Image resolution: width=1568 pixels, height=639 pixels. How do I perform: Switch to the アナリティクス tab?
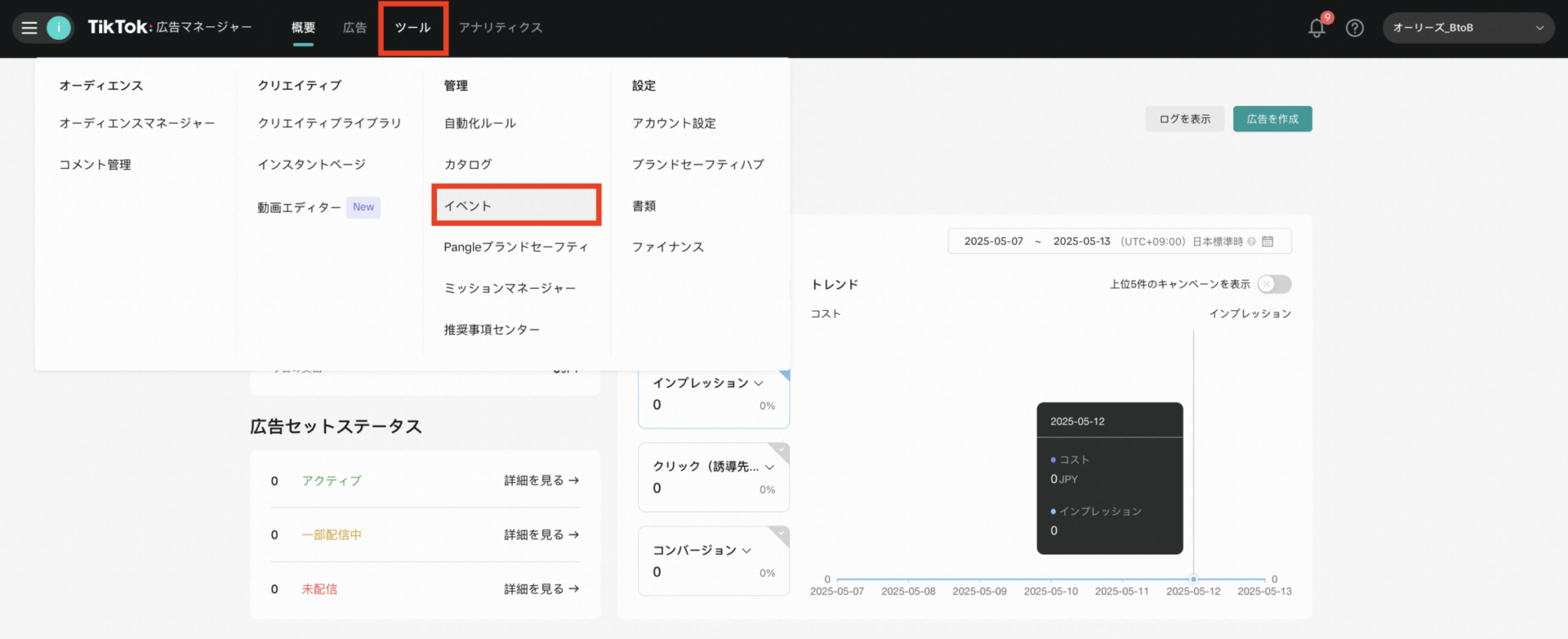501,28
